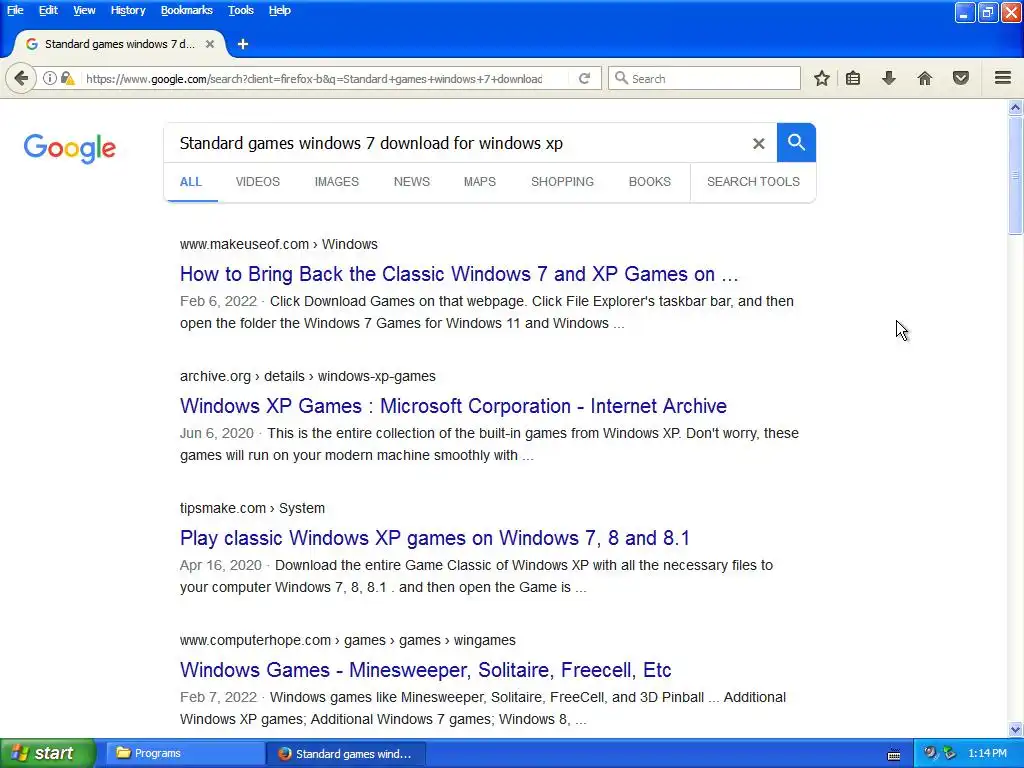Clear the Google search query with X

(x=758, y=143)
